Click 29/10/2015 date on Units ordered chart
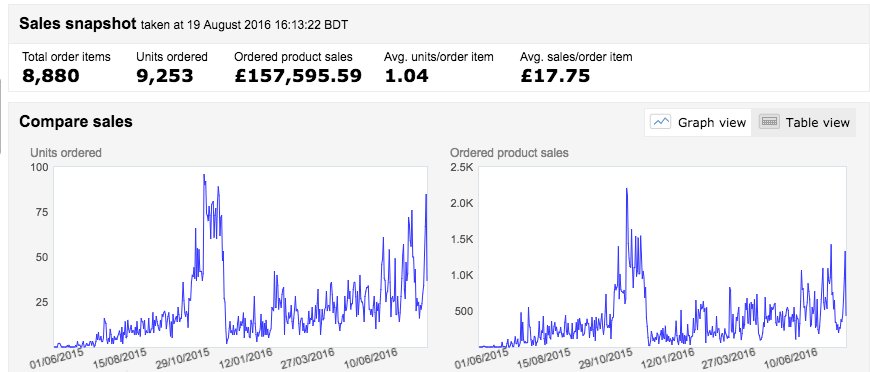This screenshot has height=372, width=870. tap(183, 359)
